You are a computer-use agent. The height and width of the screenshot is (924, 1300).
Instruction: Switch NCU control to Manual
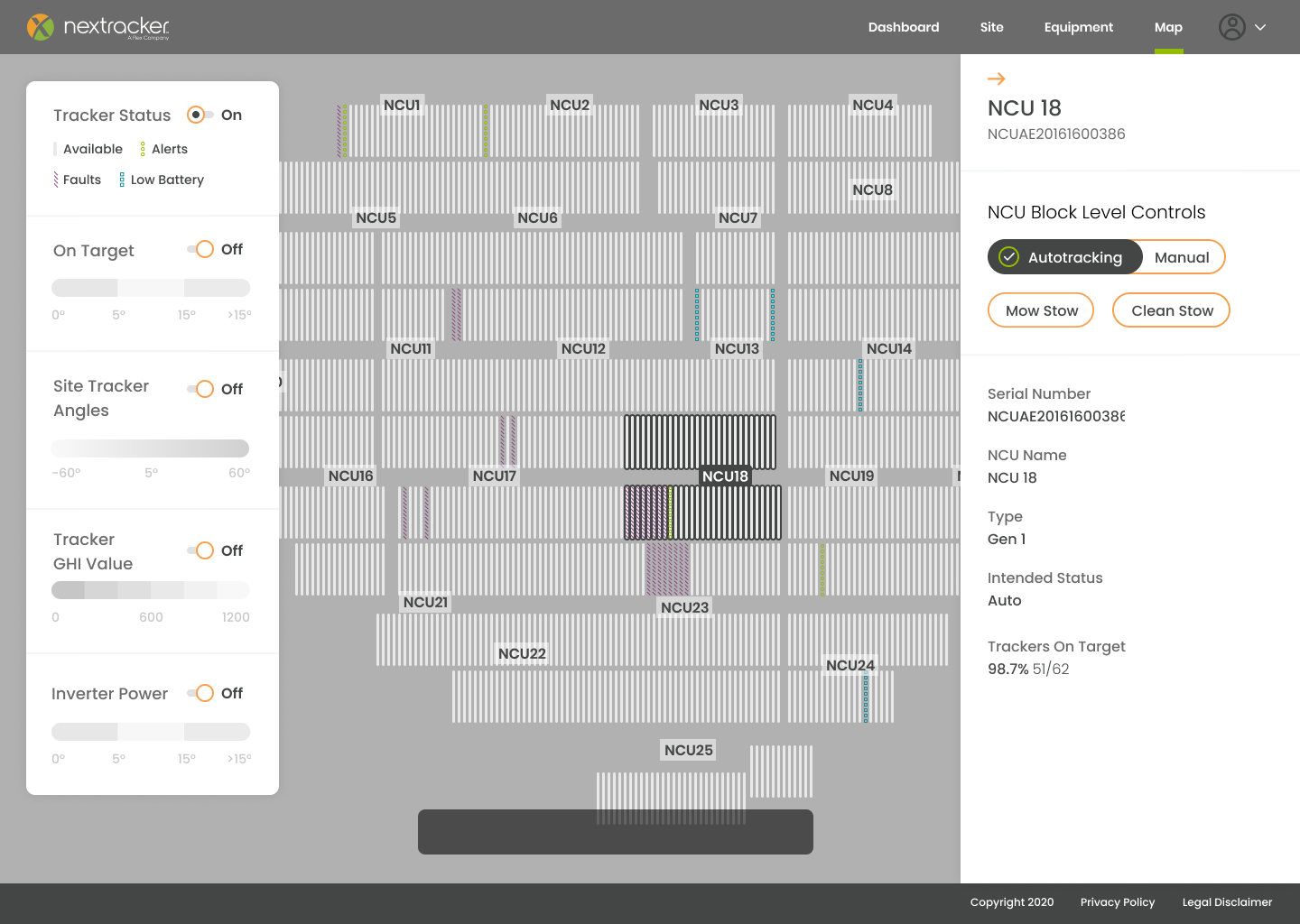(1181, 257)
